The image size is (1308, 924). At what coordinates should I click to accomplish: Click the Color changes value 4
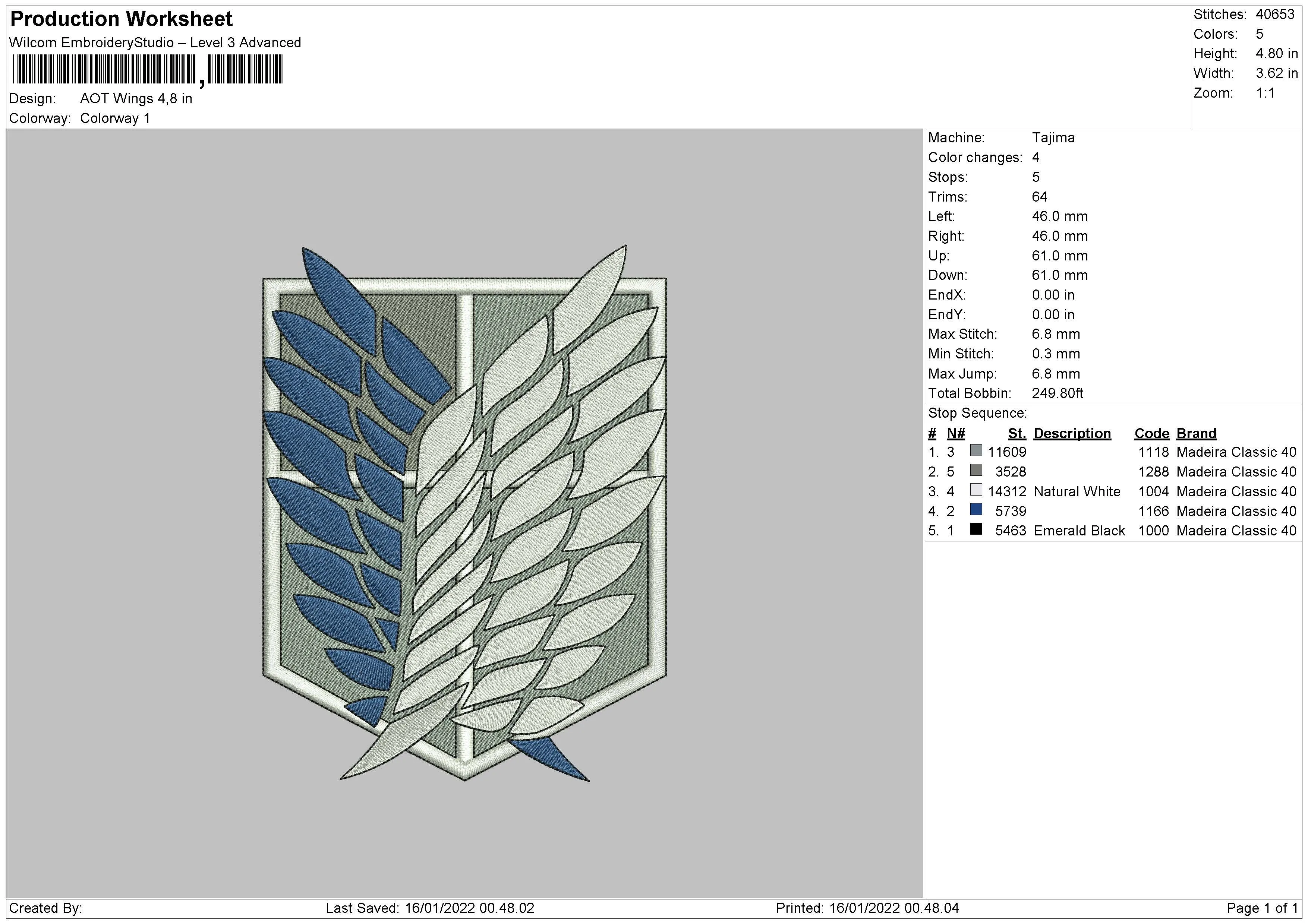[1036, 158]
